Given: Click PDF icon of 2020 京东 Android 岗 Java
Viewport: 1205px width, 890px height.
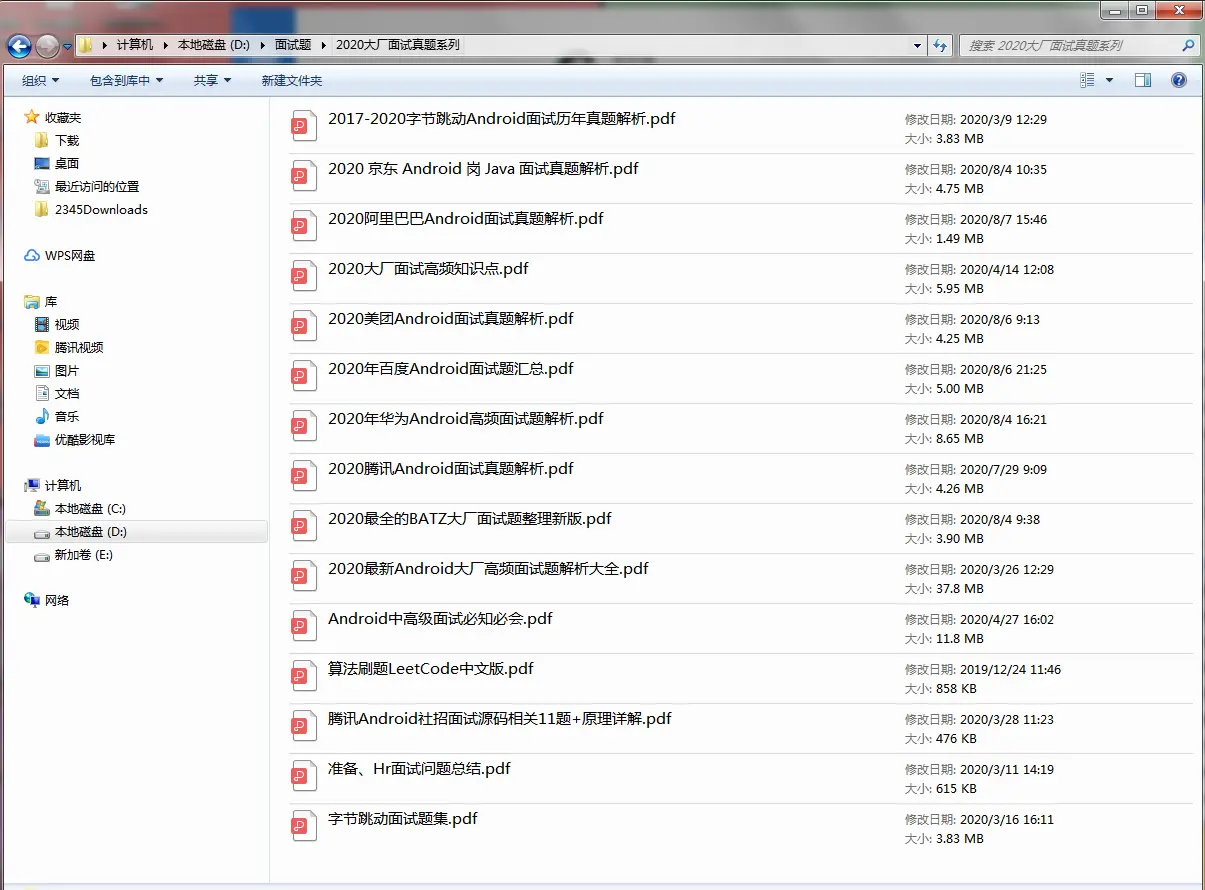Looking at the screenshot, I should click(x=303, y=176).
